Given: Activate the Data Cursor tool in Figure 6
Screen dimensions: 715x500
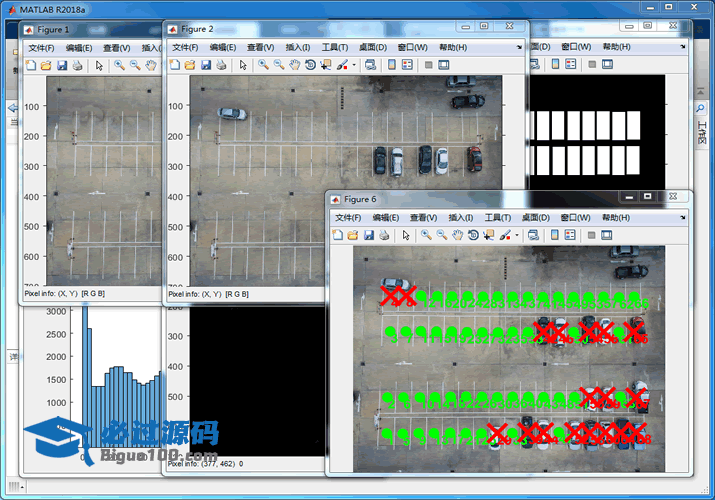Looking at the screenshot, I should click(488, 235).
